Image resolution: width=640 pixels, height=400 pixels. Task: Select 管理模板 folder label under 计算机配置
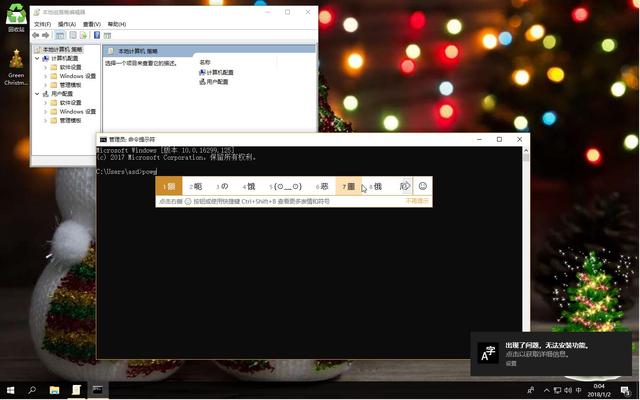click(70, 85)
